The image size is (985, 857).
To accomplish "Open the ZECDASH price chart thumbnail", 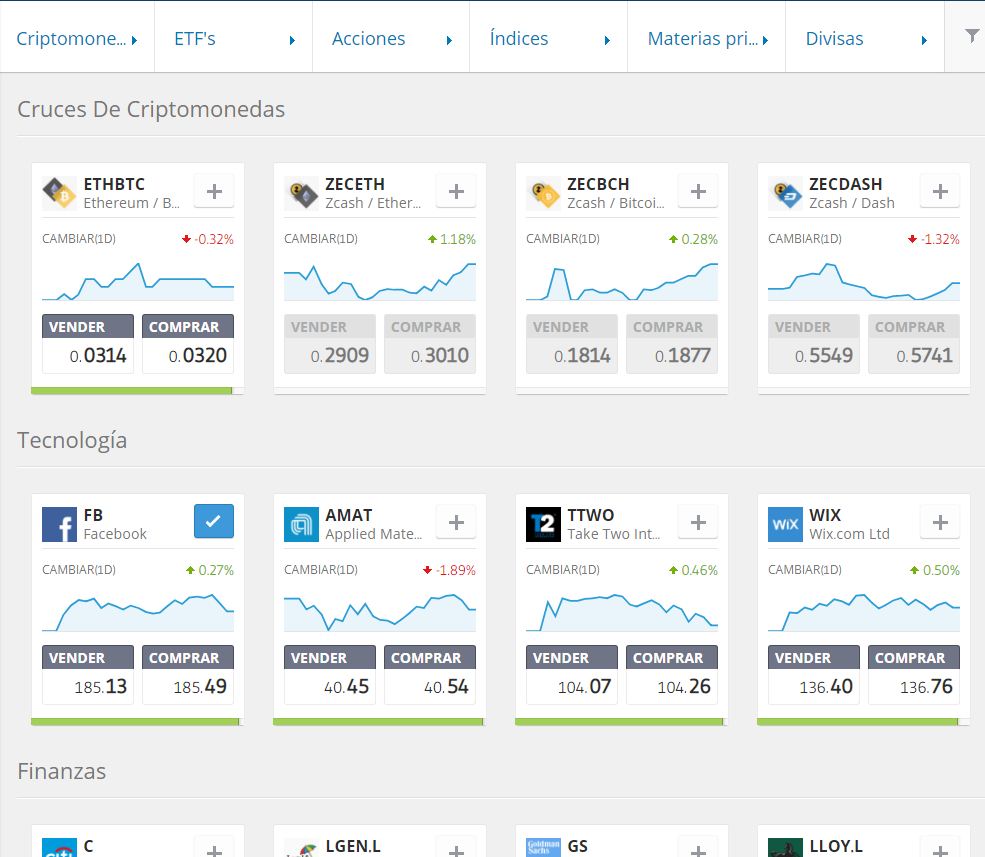I will pyautogui.click(x=864, y=281).
